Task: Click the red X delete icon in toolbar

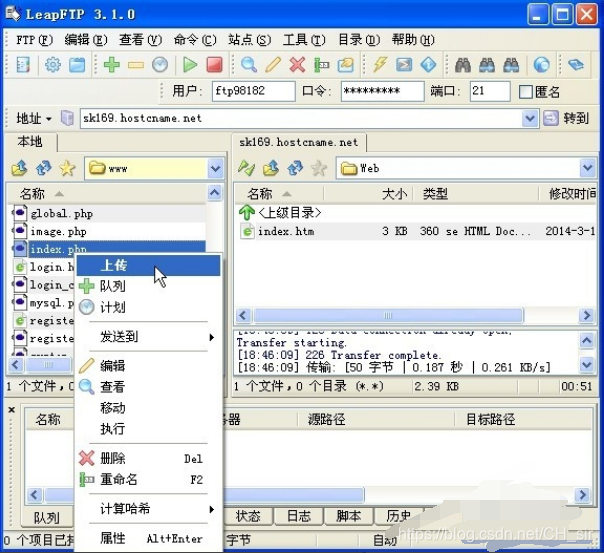Action: [x=297, y=65]
